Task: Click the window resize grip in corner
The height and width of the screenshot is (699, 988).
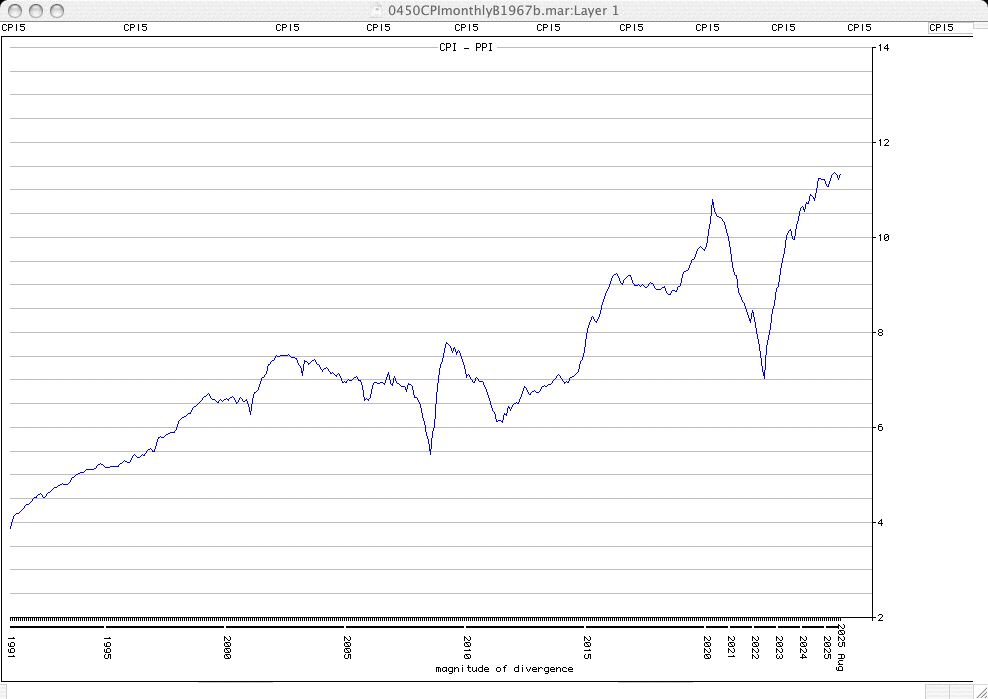Action: coord(979,690)
